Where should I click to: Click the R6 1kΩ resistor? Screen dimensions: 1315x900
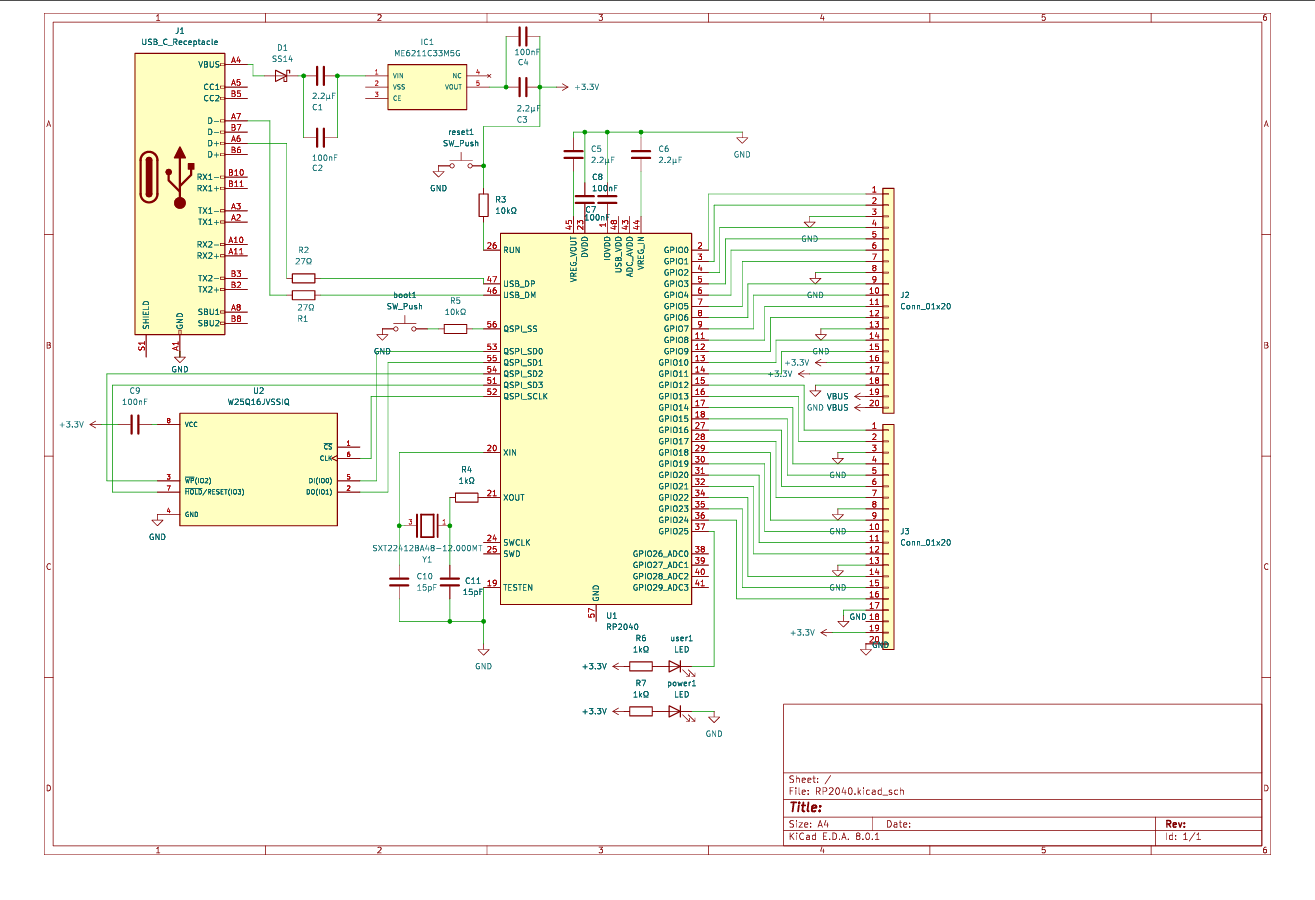pyautogui.click(x=641, y=666)
